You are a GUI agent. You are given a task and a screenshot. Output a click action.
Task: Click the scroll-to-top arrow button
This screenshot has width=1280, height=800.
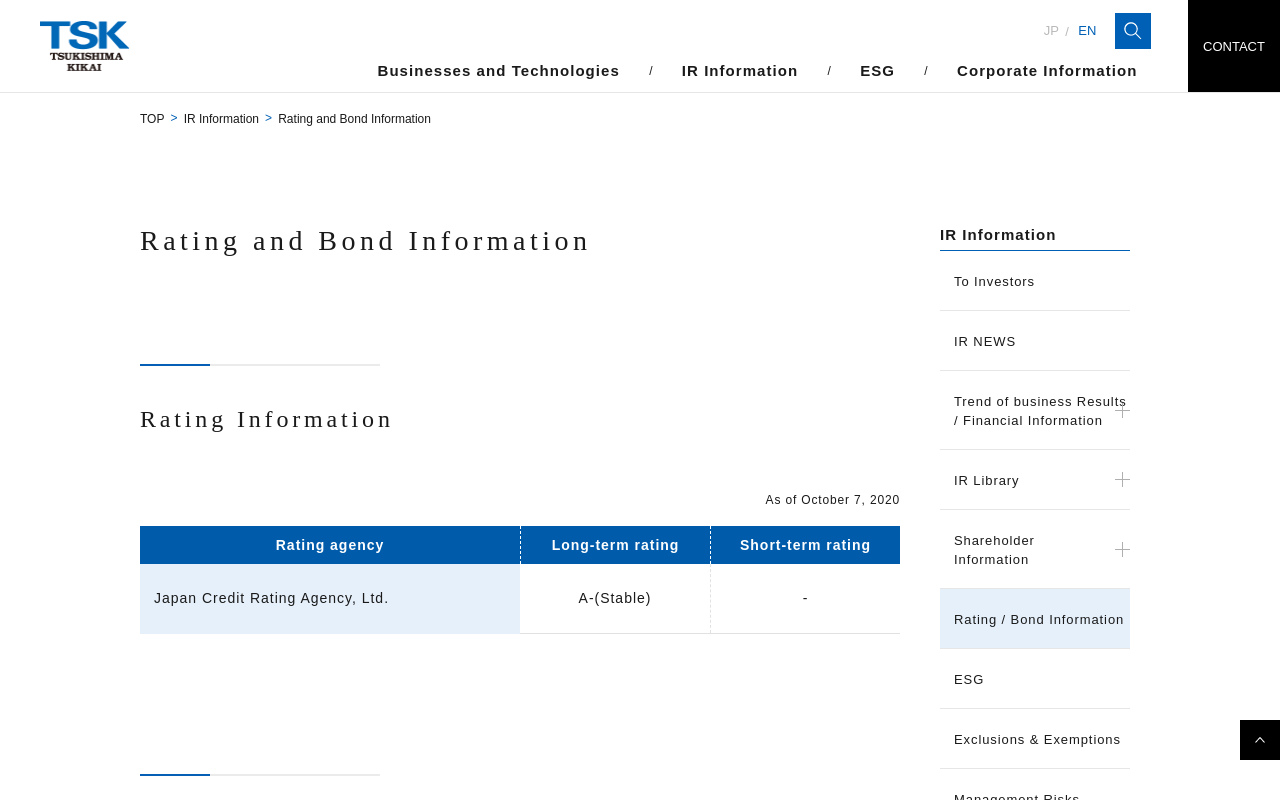[1259, 740]
